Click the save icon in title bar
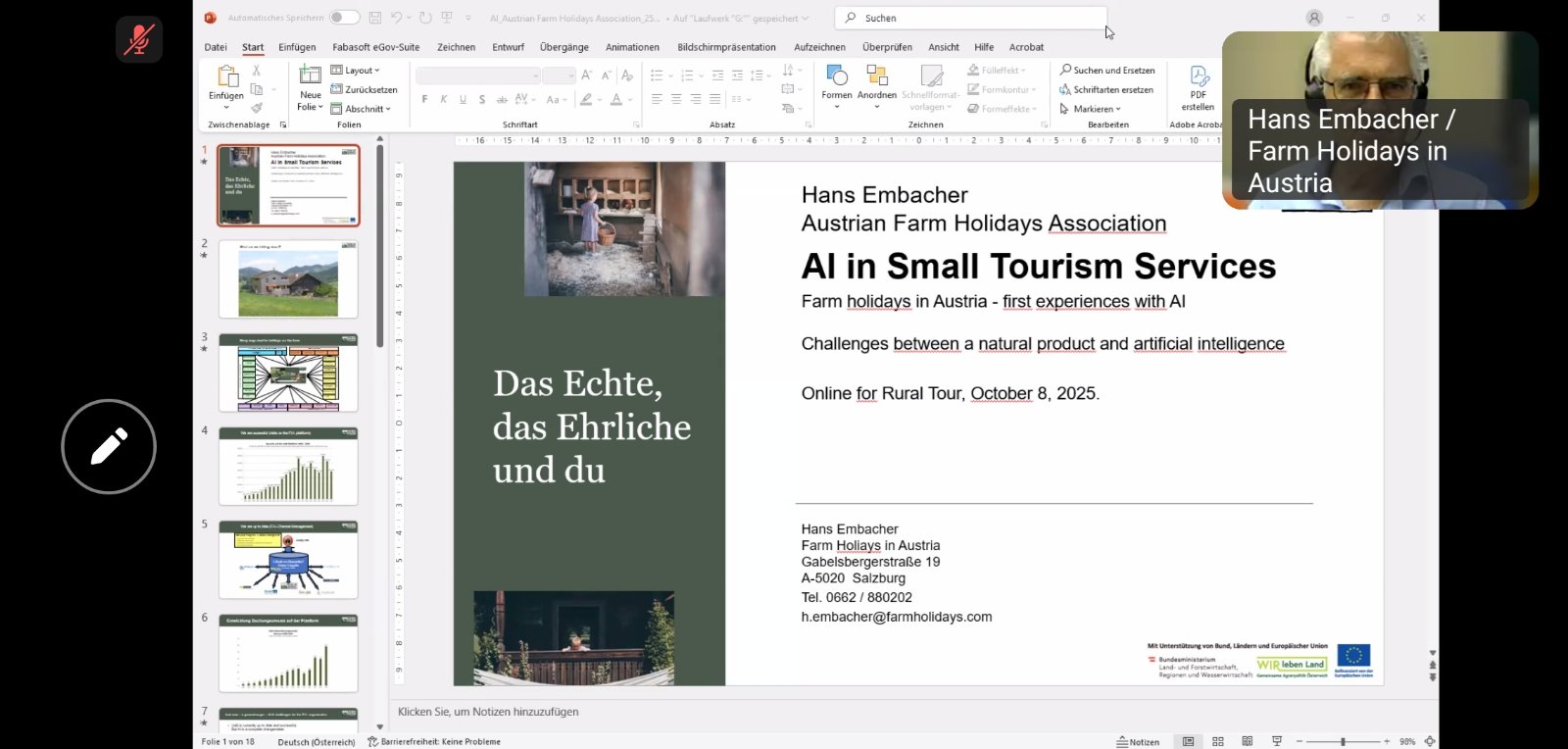The image size is (1568, 749). tap(375, 18)
